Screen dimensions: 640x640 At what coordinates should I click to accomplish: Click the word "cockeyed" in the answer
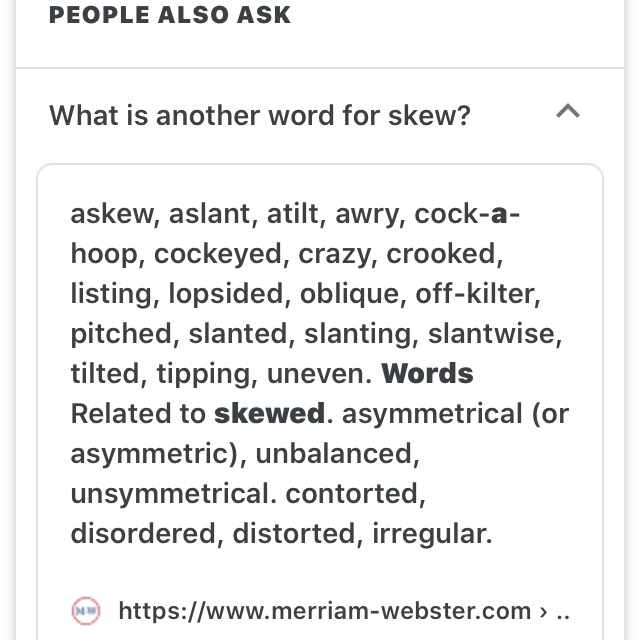(x=218, y=253)
